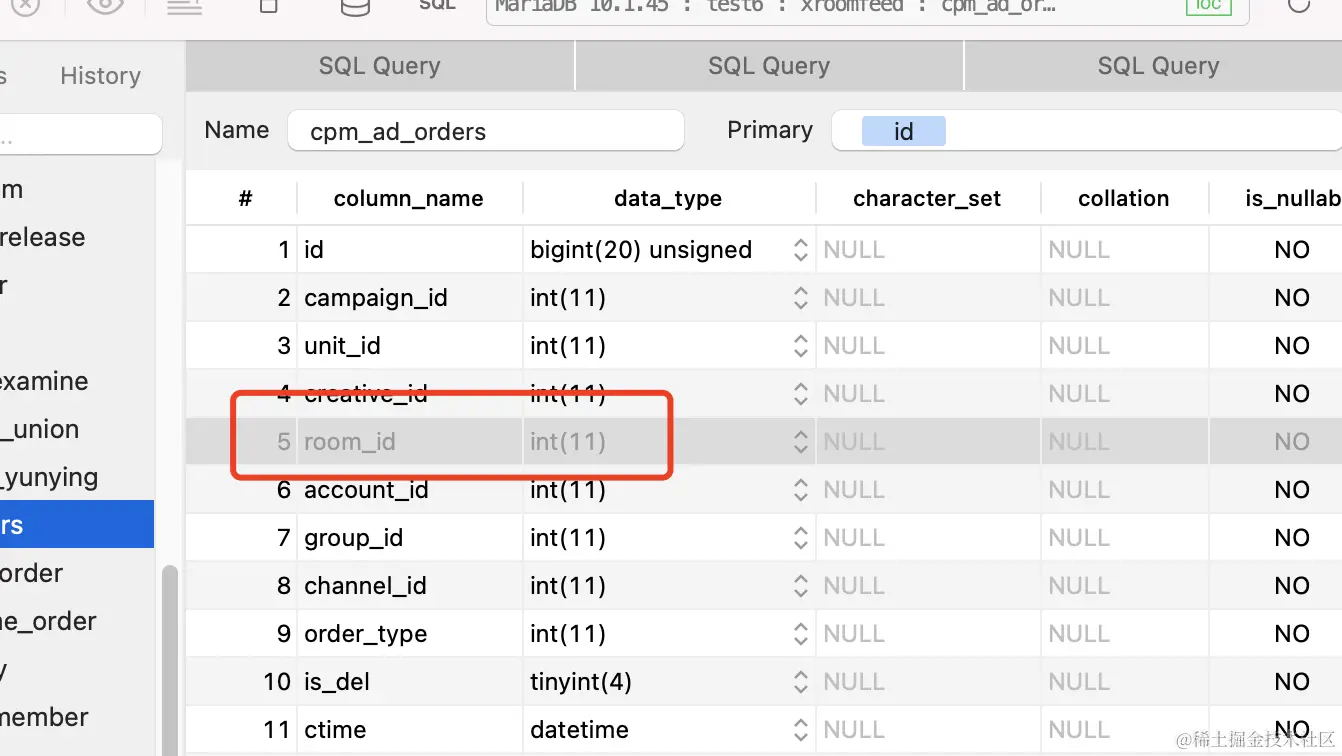The image size is (1342, 756).
Task: Open data type dropdown for room_id row
Action: pyautogui.click(x=800, y=442)
